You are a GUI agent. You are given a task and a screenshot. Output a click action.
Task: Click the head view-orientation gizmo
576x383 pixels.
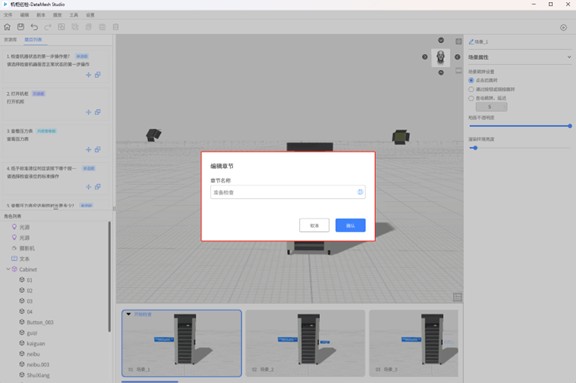[441, 57]
